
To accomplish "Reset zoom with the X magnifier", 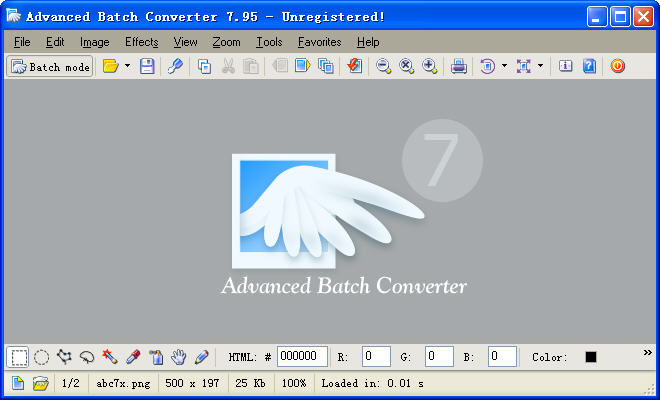I will (x=406, y=66).
